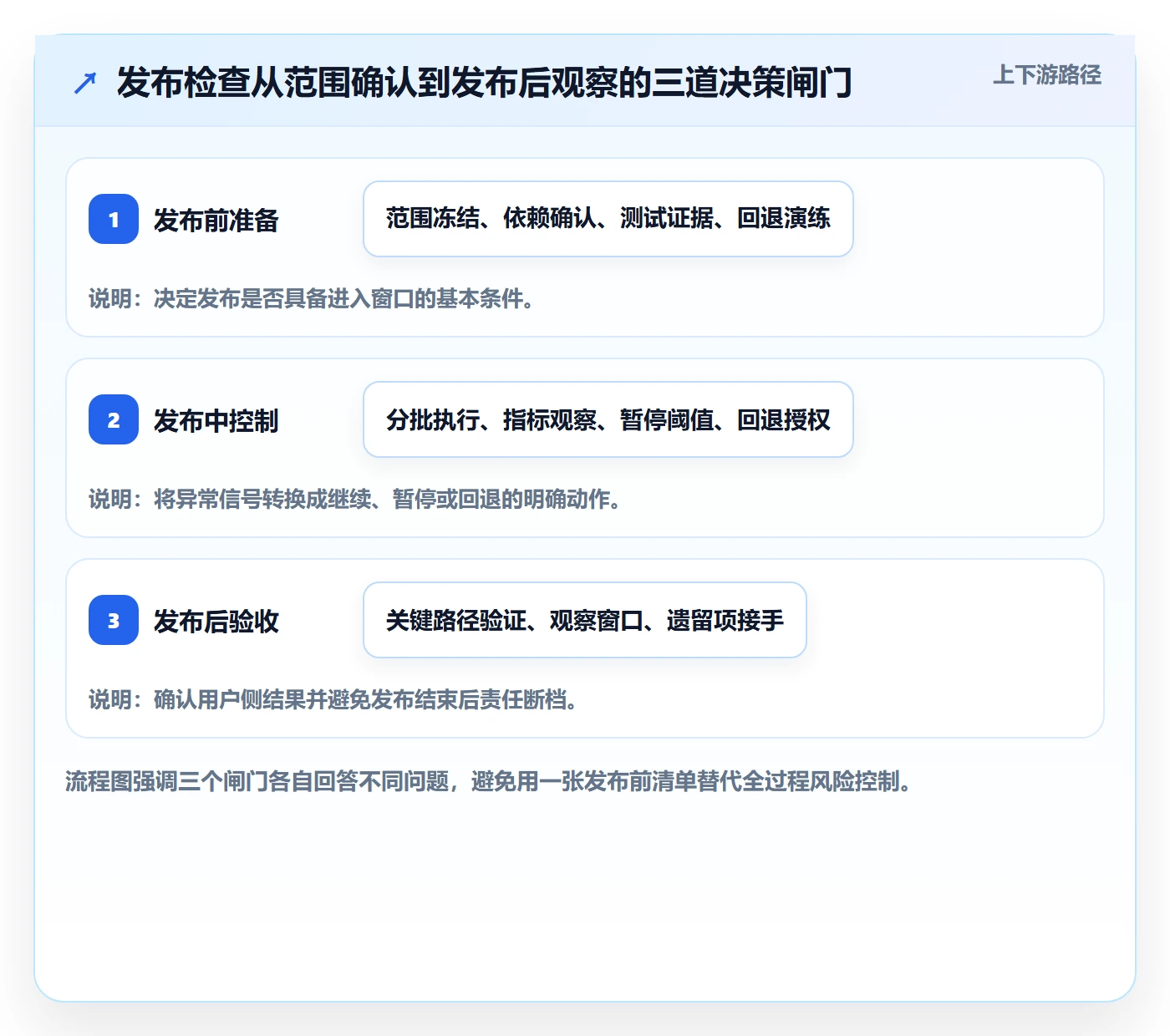Screen dimensions: 1170x1036
Task: Click the arrow icon beside the title
Action: (85, 83)
